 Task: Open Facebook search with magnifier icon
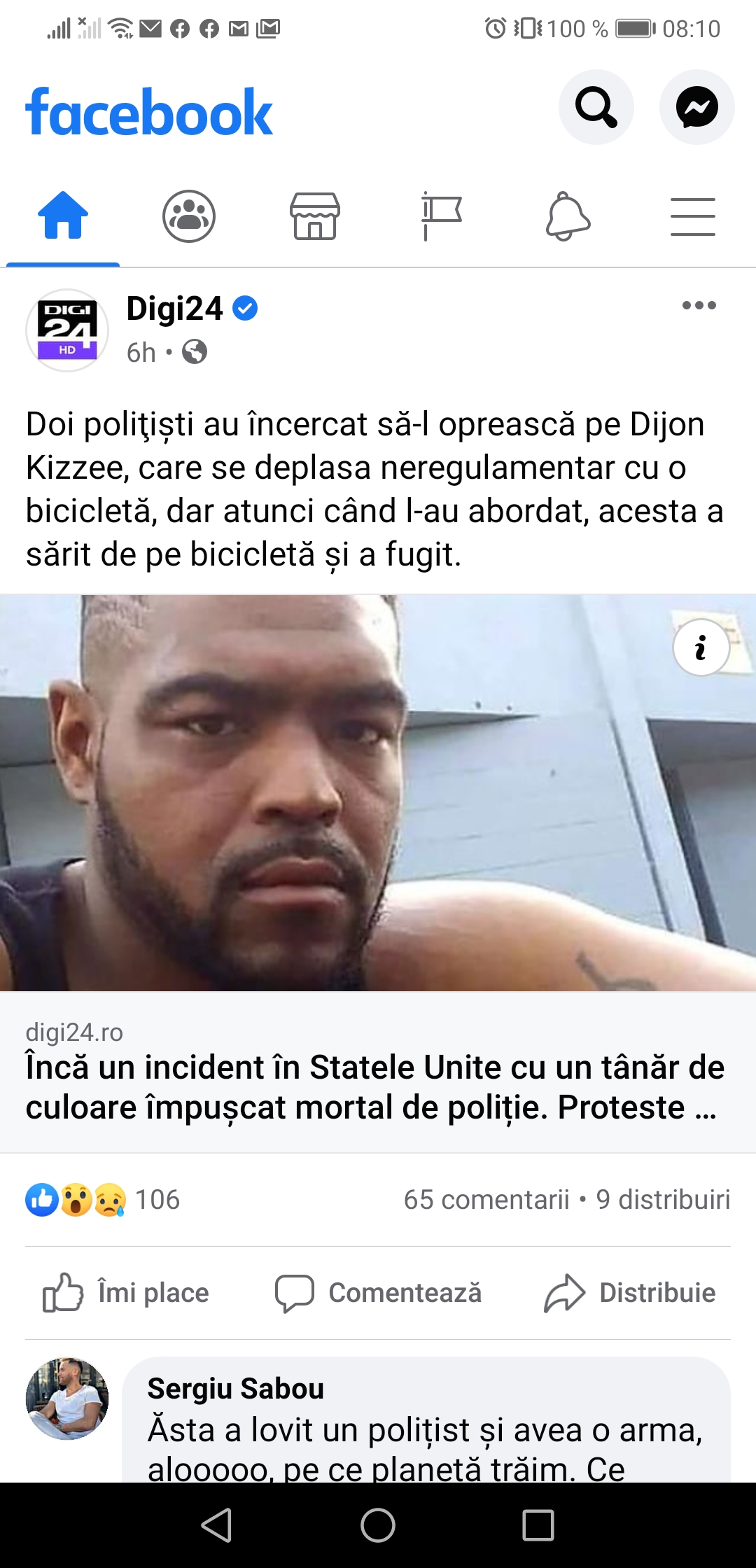pyautogui.click(x=596, y=107)
